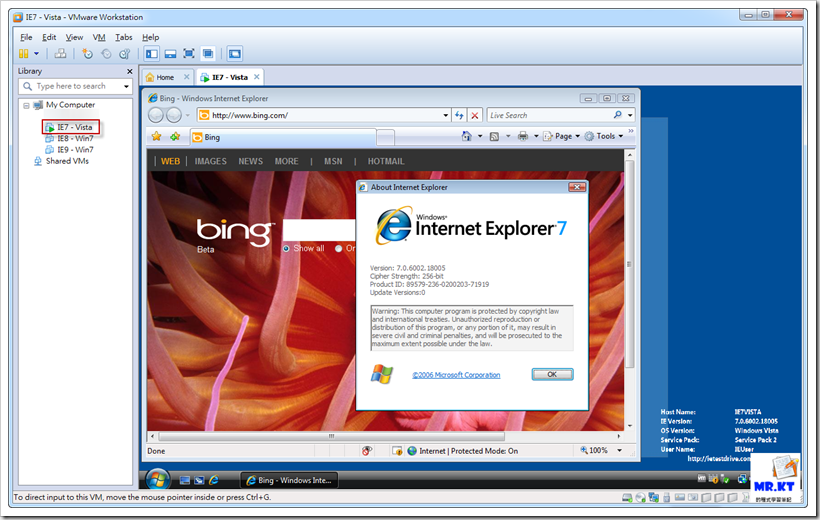Open the Favorites Center star icon

click(x=156, y=137)
